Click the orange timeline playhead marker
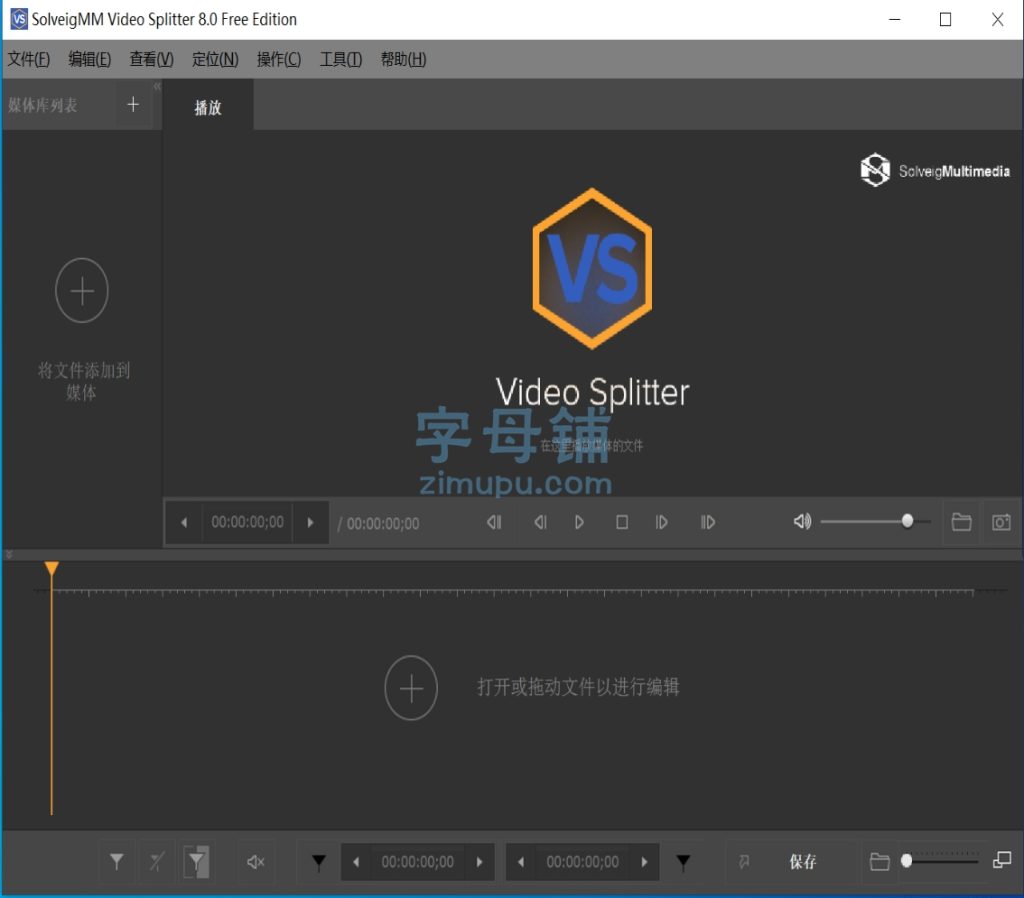Viewport: 1024px width, 898px height. tap(52, 568)
